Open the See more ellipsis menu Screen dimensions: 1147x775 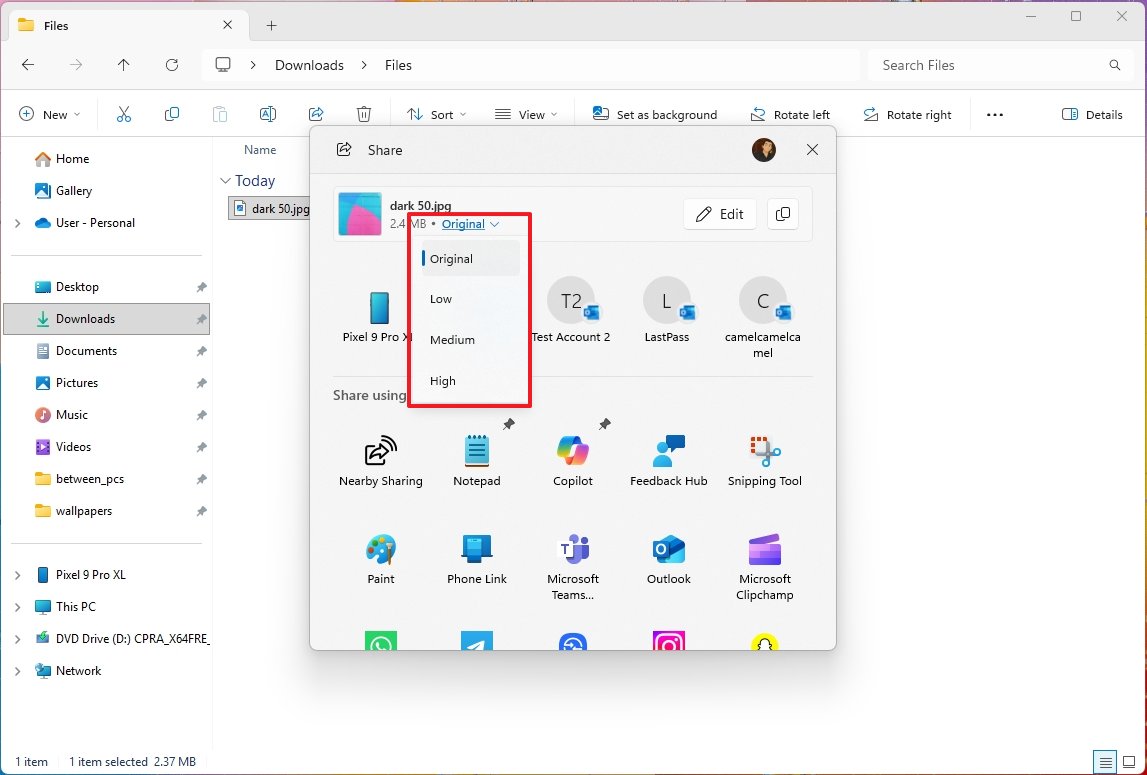pos(995,114)
